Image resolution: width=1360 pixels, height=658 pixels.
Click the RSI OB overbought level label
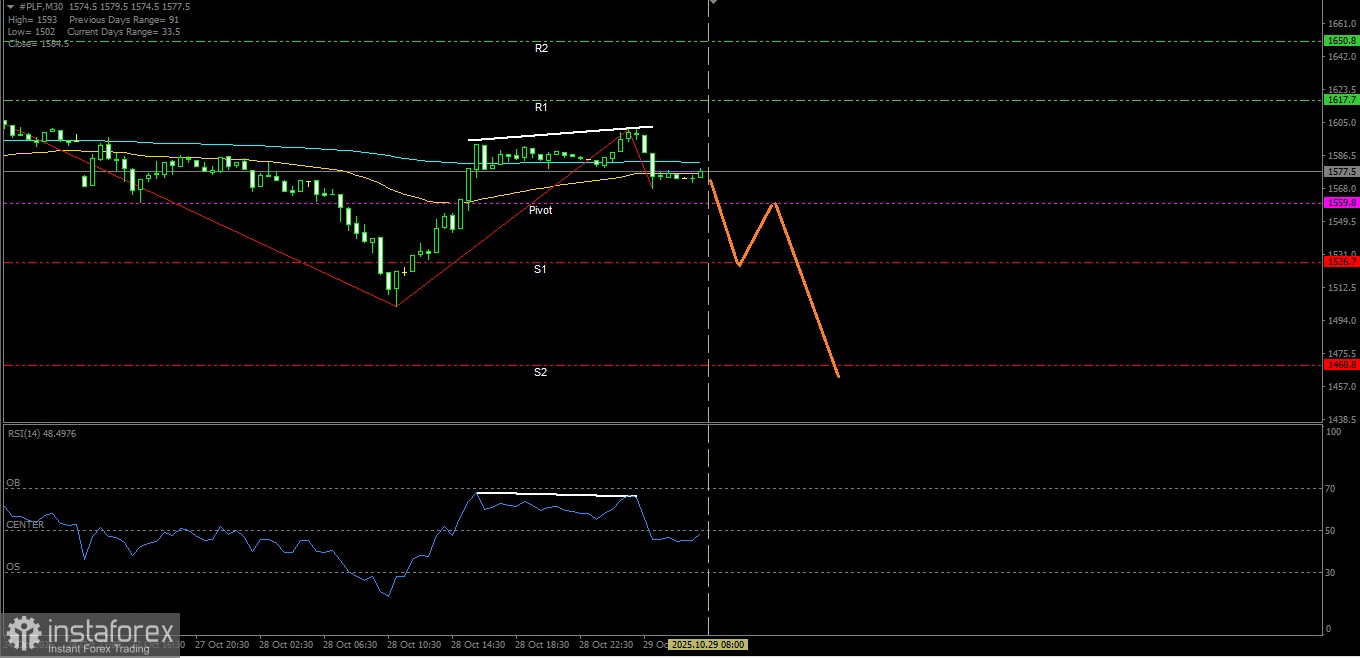[x=13, y=483]
